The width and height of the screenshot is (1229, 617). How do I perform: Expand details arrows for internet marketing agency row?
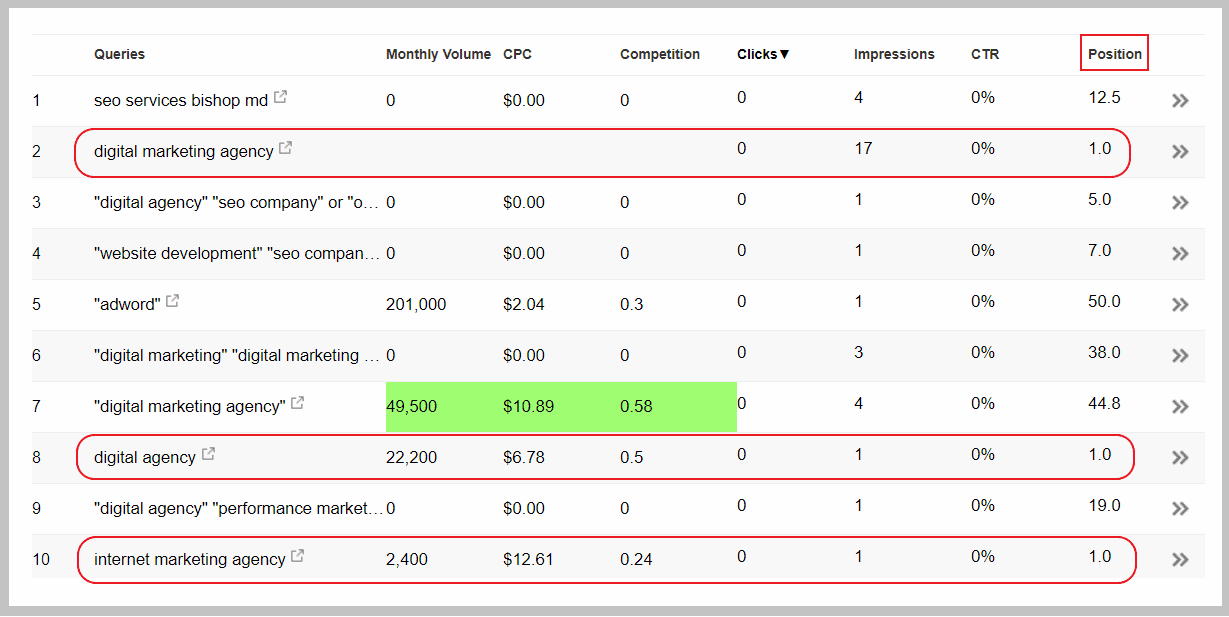1180,559
